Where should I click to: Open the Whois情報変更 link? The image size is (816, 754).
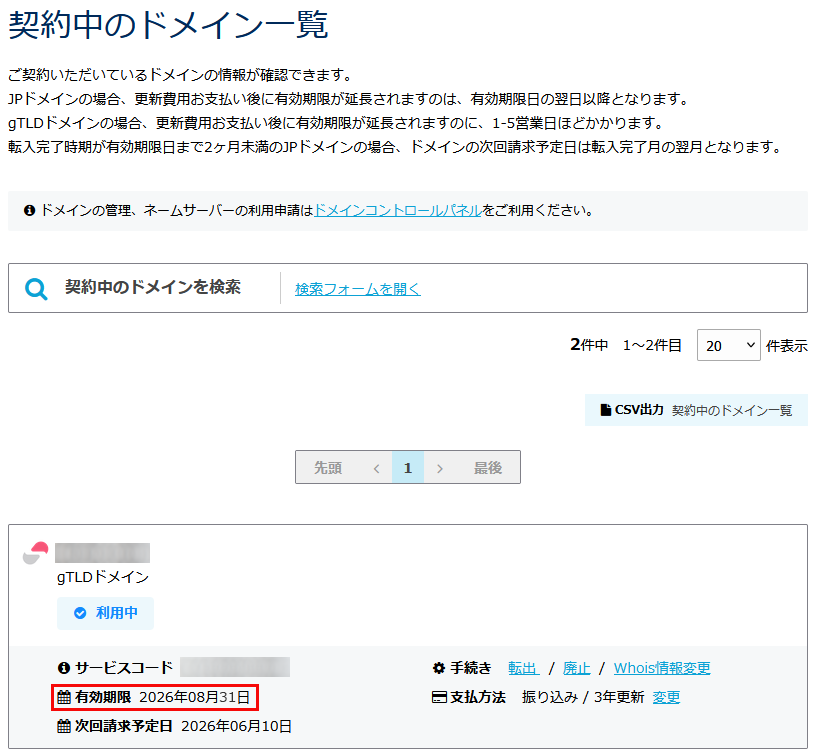pyautogui.click(x=661, y=669)
